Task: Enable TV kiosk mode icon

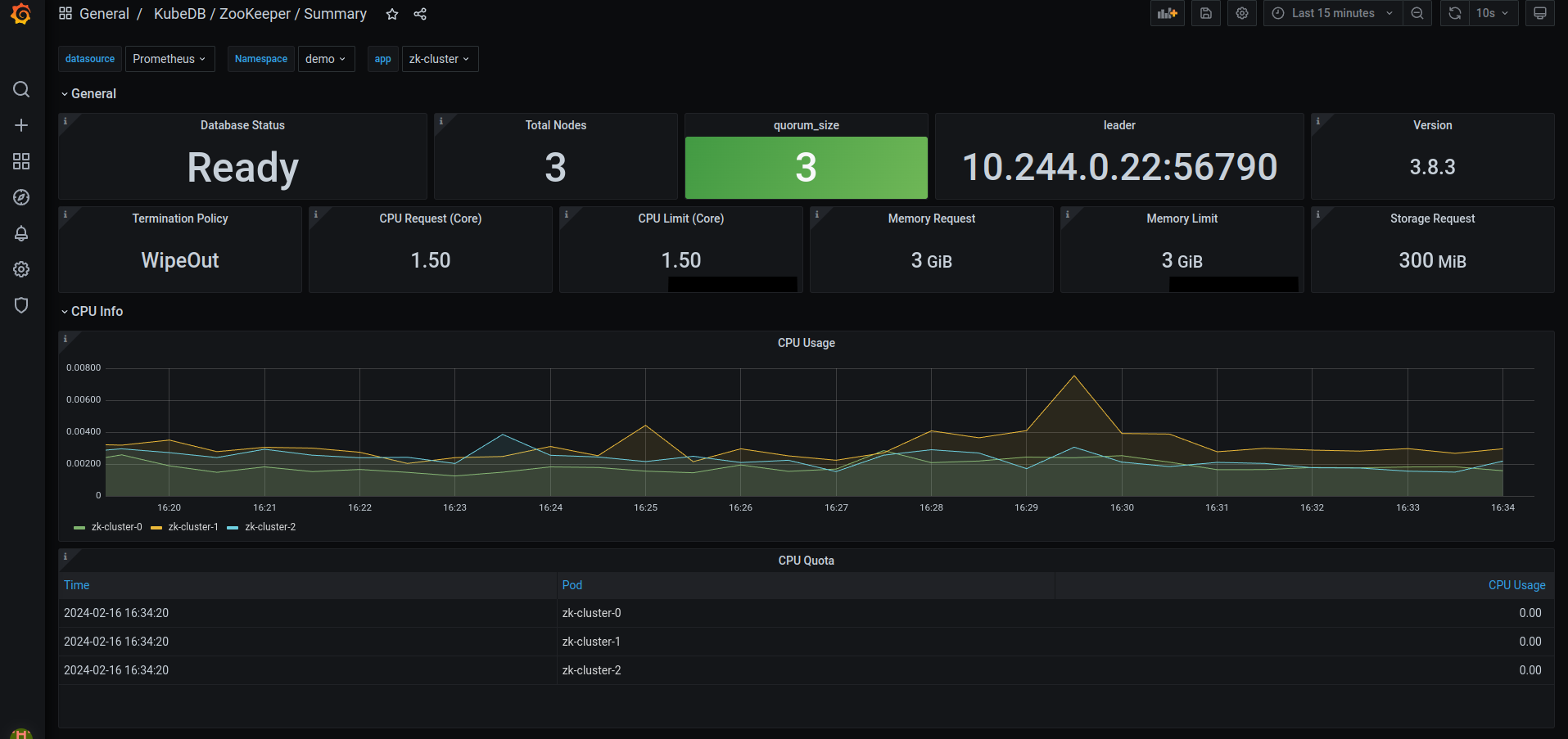Action: point(1539,12)
